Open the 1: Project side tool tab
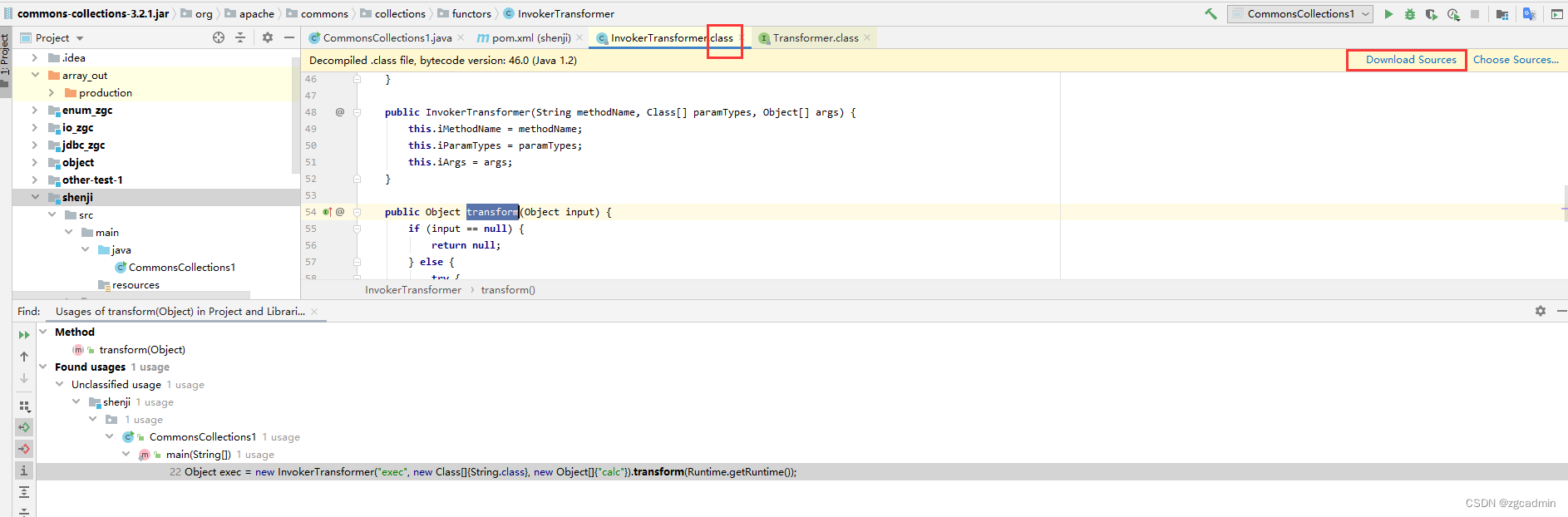 5,62
